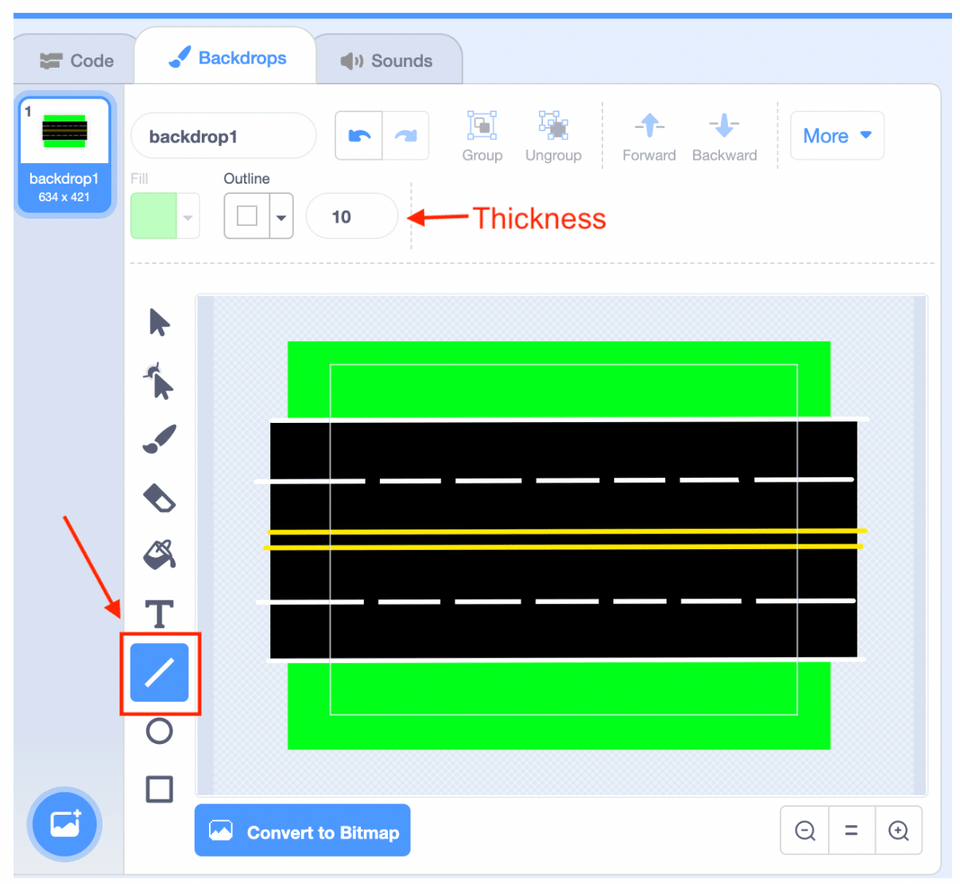Select the Fill bucket tool
Image resolution: width=960 pixels, height=884 pixels.
(x=159, y=555)
